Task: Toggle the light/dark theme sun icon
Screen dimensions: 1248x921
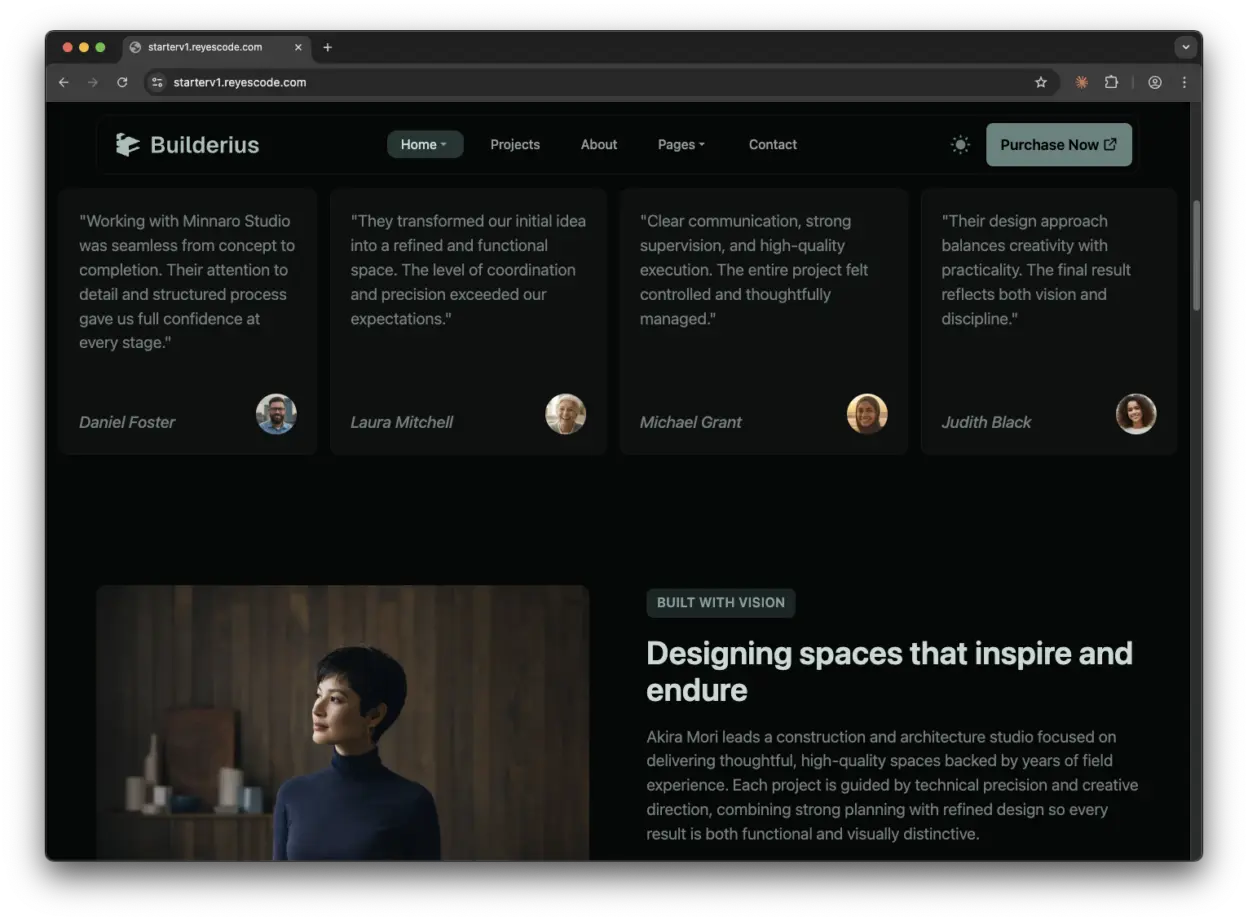Action: (960, 145)
